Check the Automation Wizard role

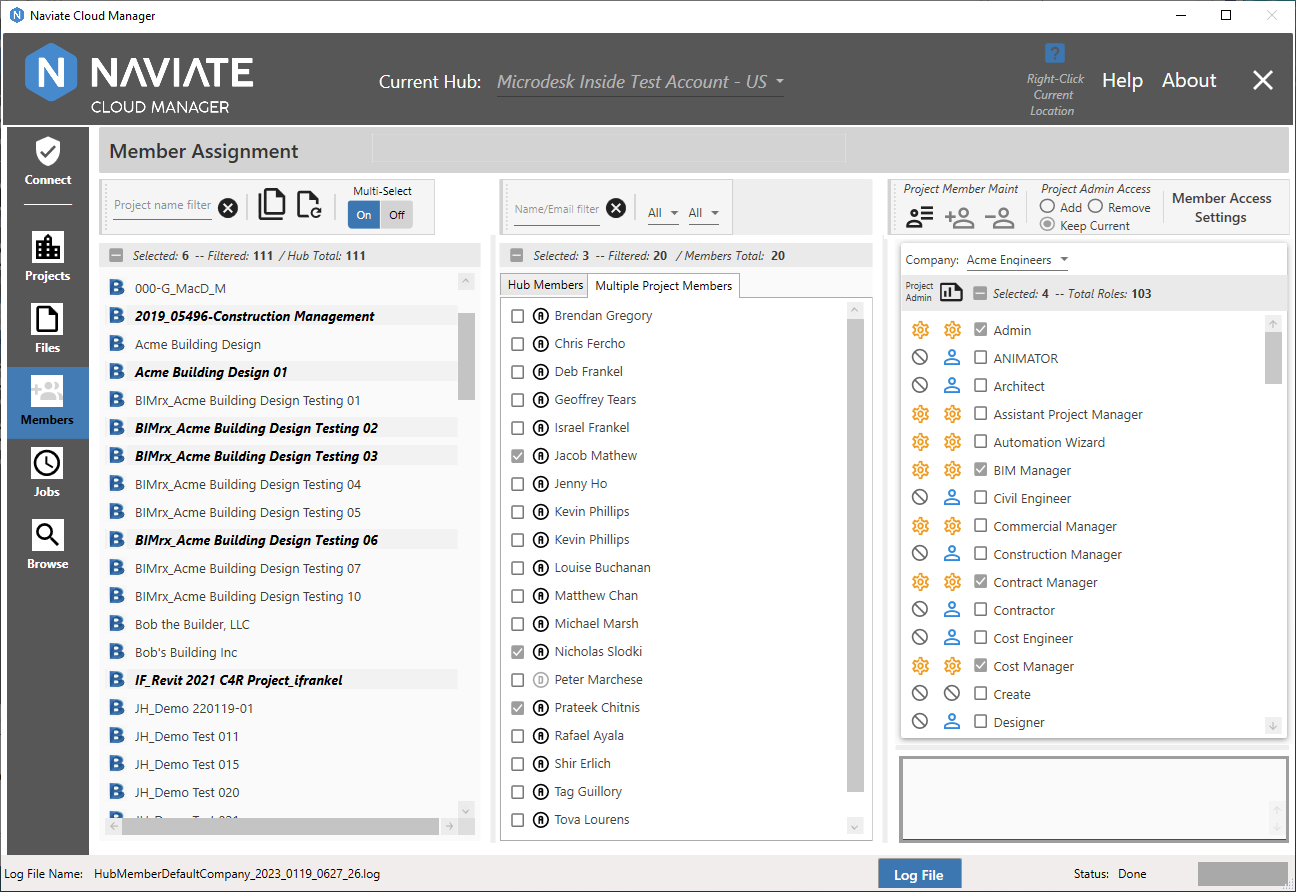[x=980, y=442]
